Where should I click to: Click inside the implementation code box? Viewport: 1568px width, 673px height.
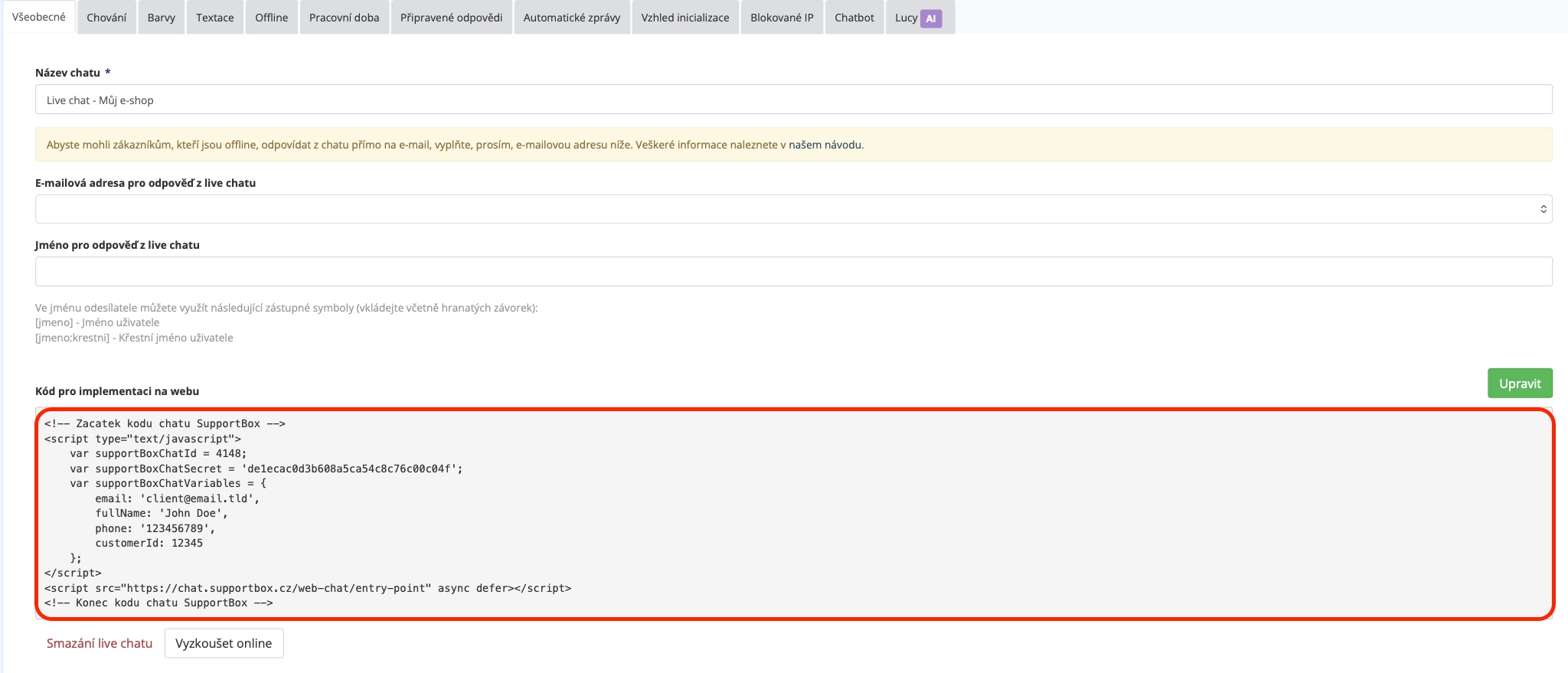(794, 513)
